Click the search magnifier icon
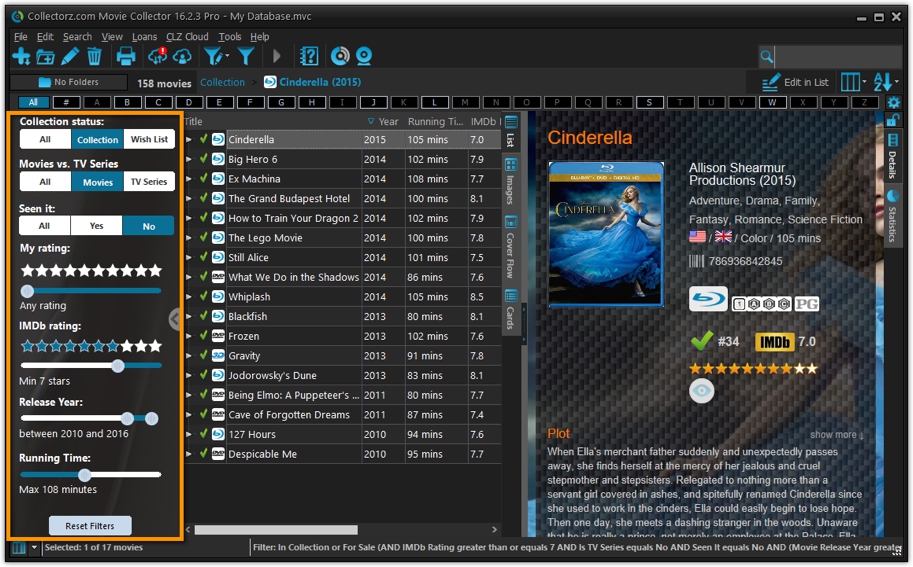The image size is (913, 567). click(x=767, y=56)
